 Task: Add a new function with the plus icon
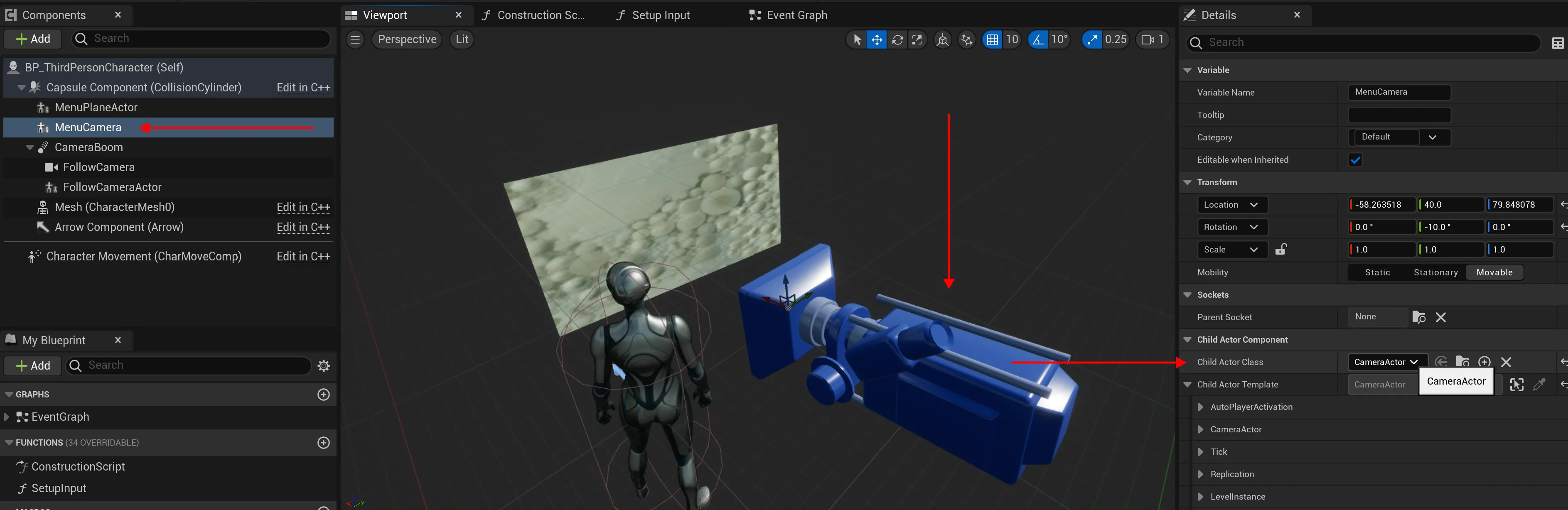(x=324, y=443)
